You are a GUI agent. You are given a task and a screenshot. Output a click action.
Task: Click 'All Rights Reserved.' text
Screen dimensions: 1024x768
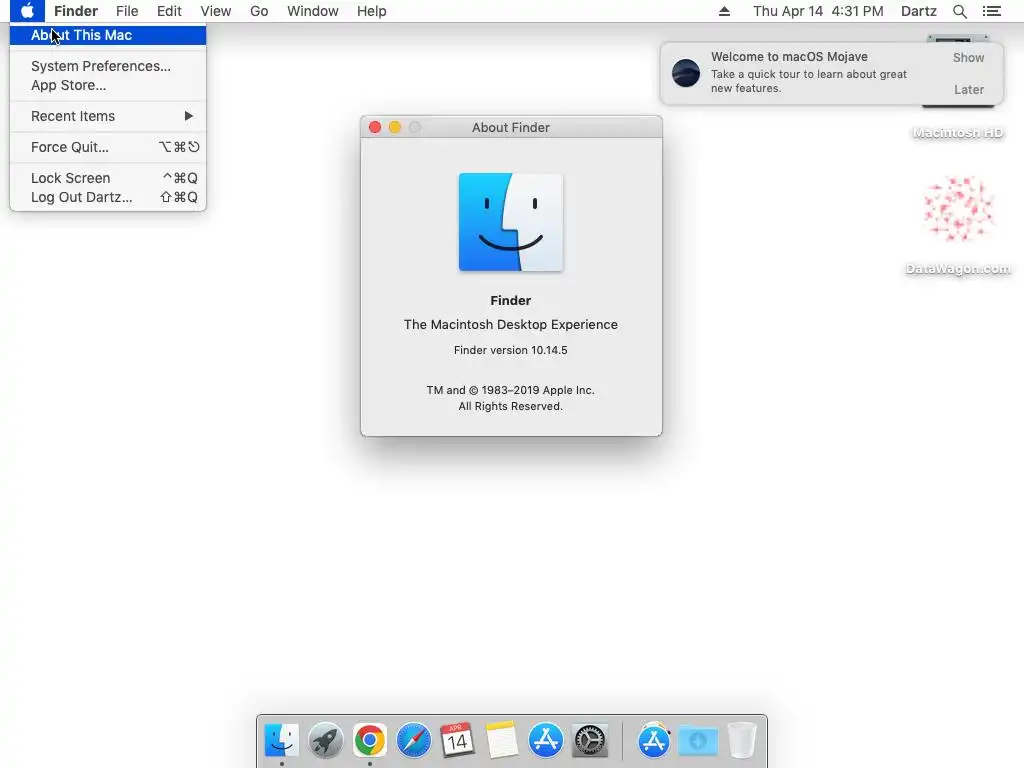pyautogui.click(x=511, y=406)
